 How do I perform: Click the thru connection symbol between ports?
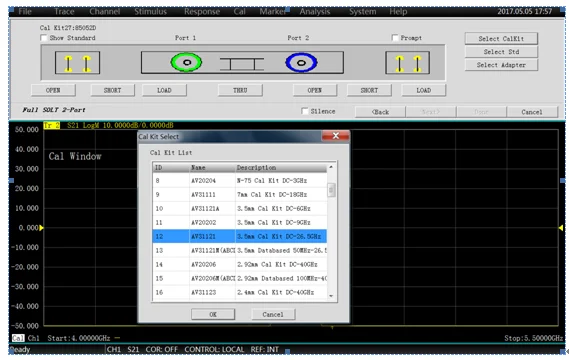point(242,64)
